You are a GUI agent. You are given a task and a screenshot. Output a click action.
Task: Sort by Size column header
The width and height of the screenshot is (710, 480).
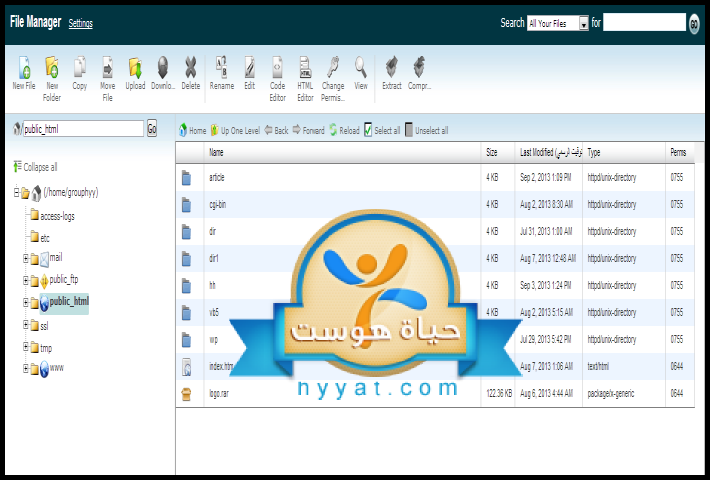point(497,153)
